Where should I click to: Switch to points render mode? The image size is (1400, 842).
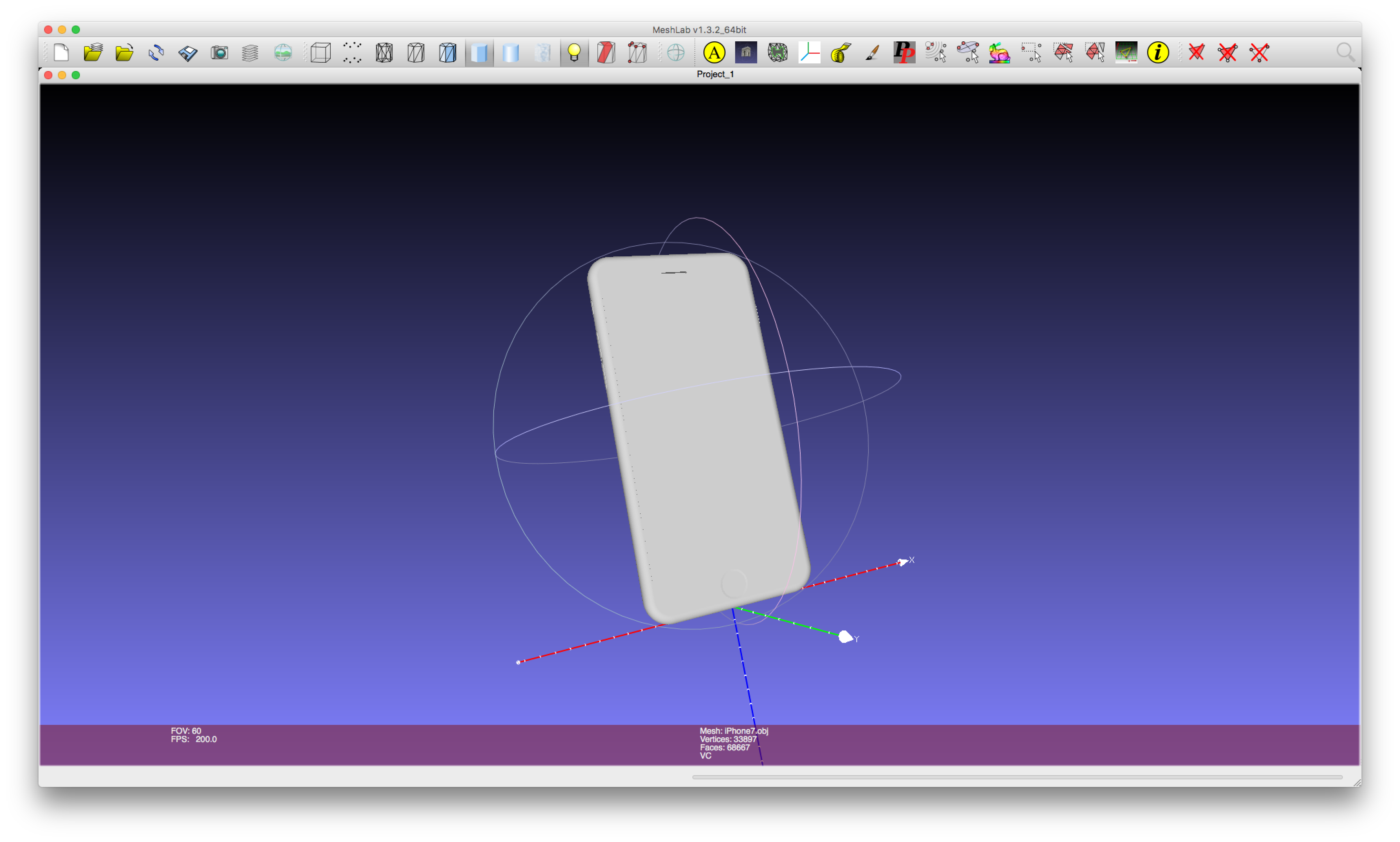[352, 53]
